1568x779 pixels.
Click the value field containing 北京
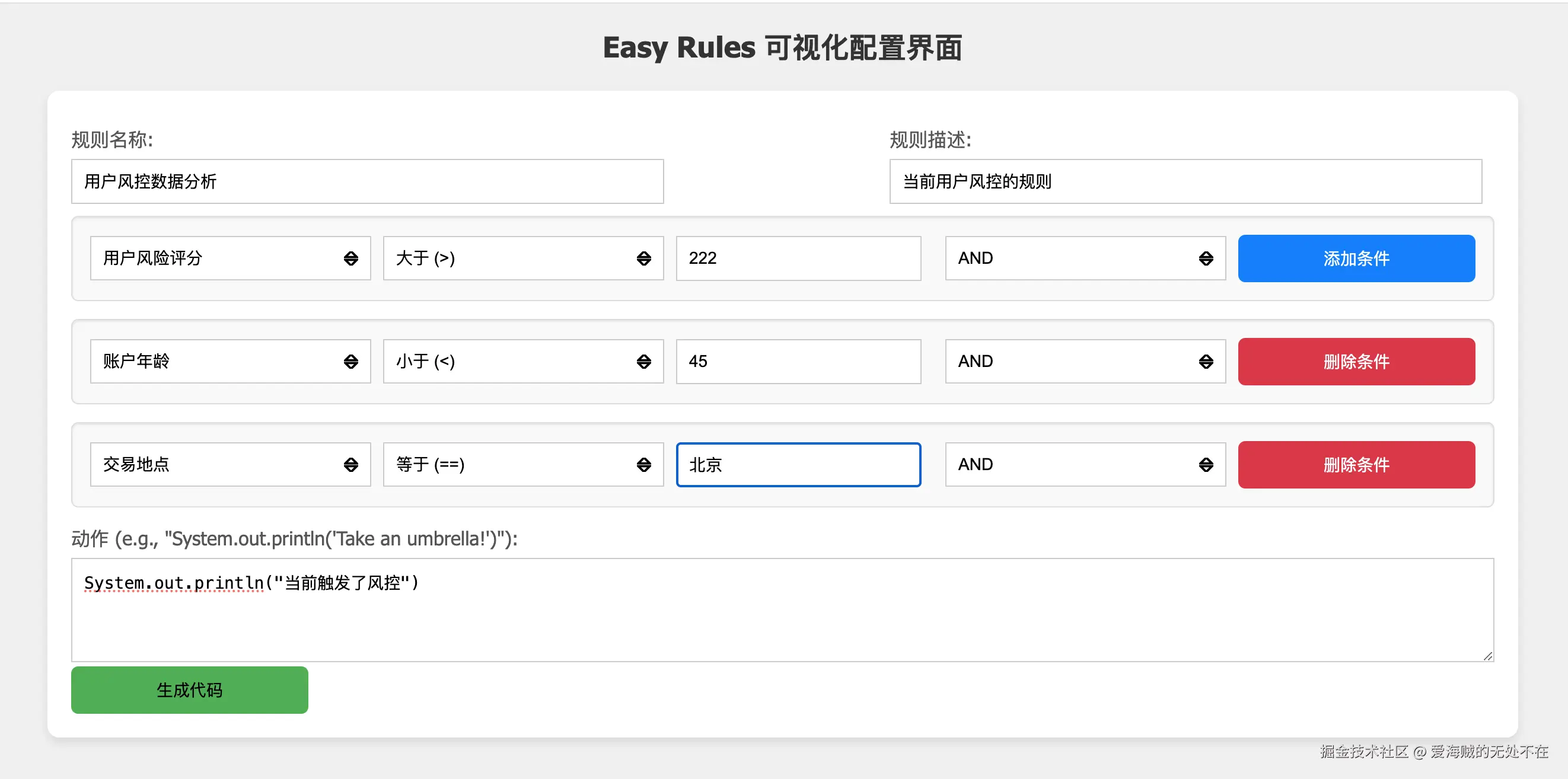798,464
